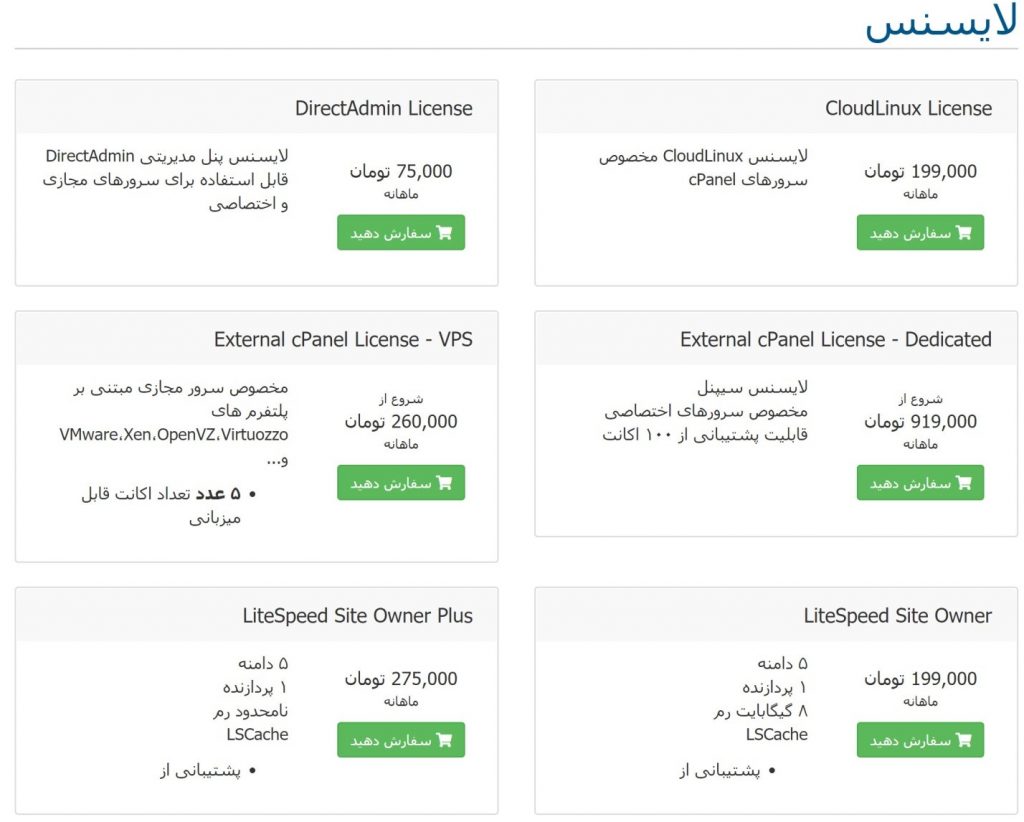Open the CloudLinux License title
Viewport: 1024px width, 822px height.
click(x=908, y=108)
